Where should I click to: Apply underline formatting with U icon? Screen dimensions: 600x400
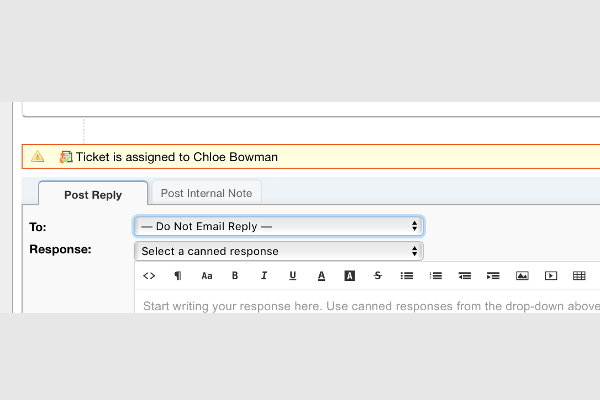292,276
